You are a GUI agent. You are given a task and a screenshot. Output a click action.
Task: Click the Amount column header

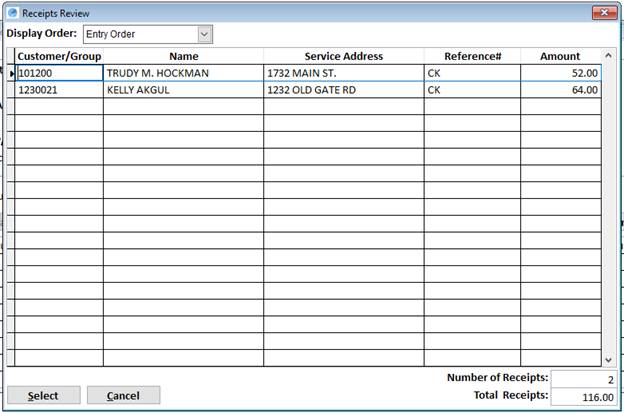560,56
